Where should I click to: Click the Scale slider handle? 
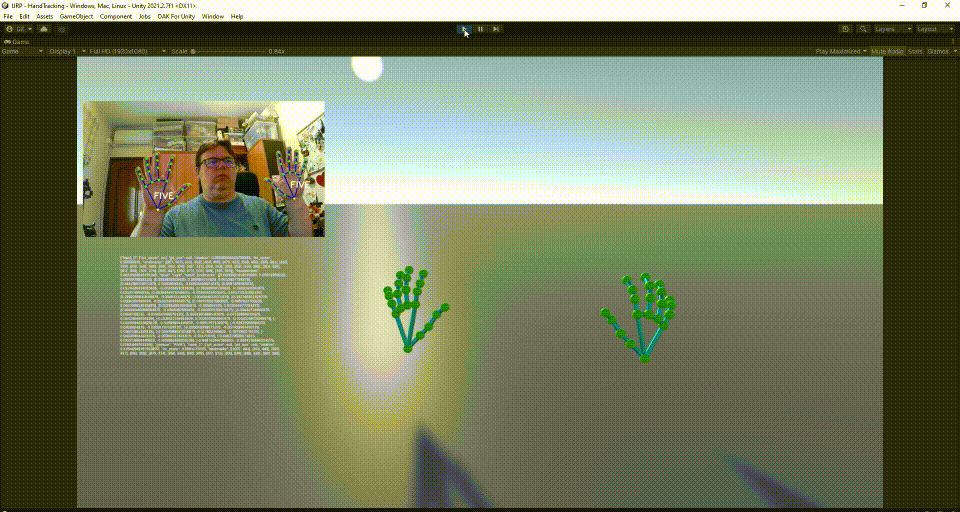pos(193,51)
